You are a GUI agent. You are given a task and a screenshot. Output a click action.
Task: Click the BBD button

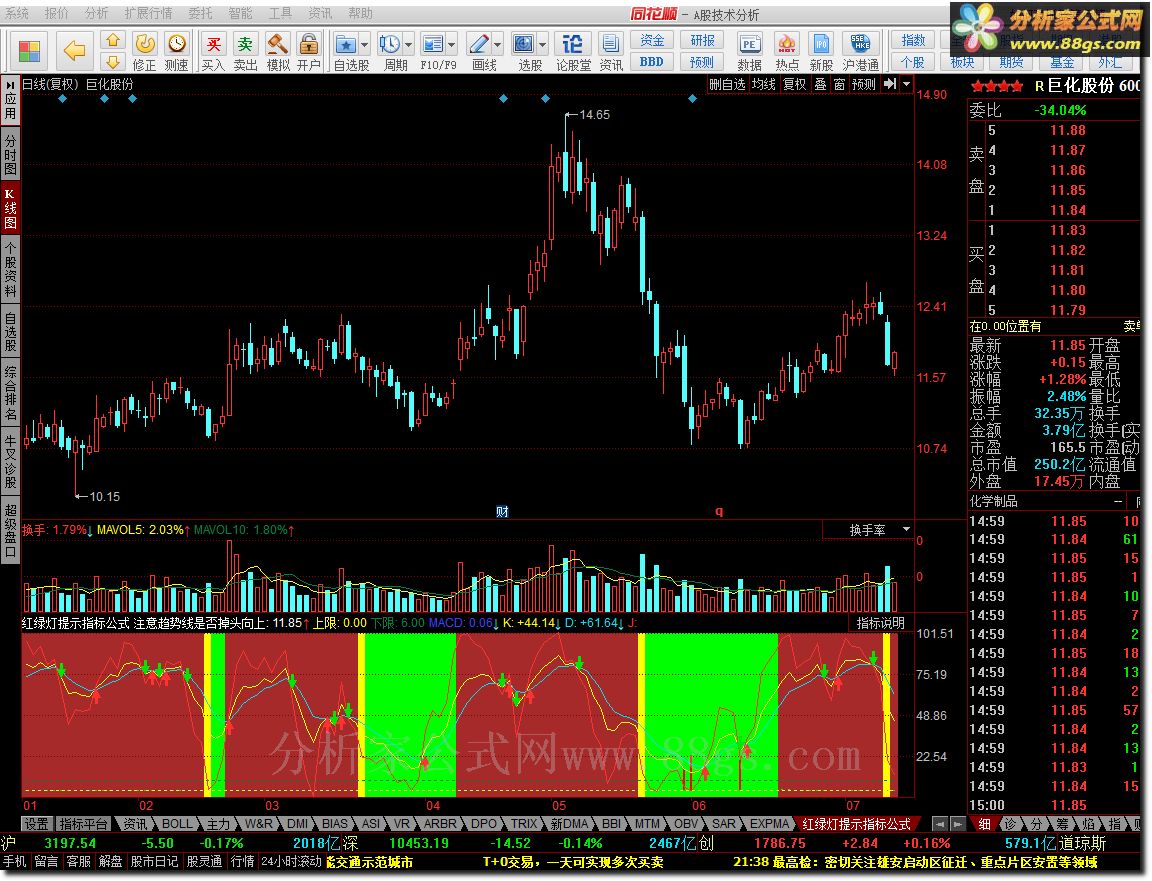(652, 62)
